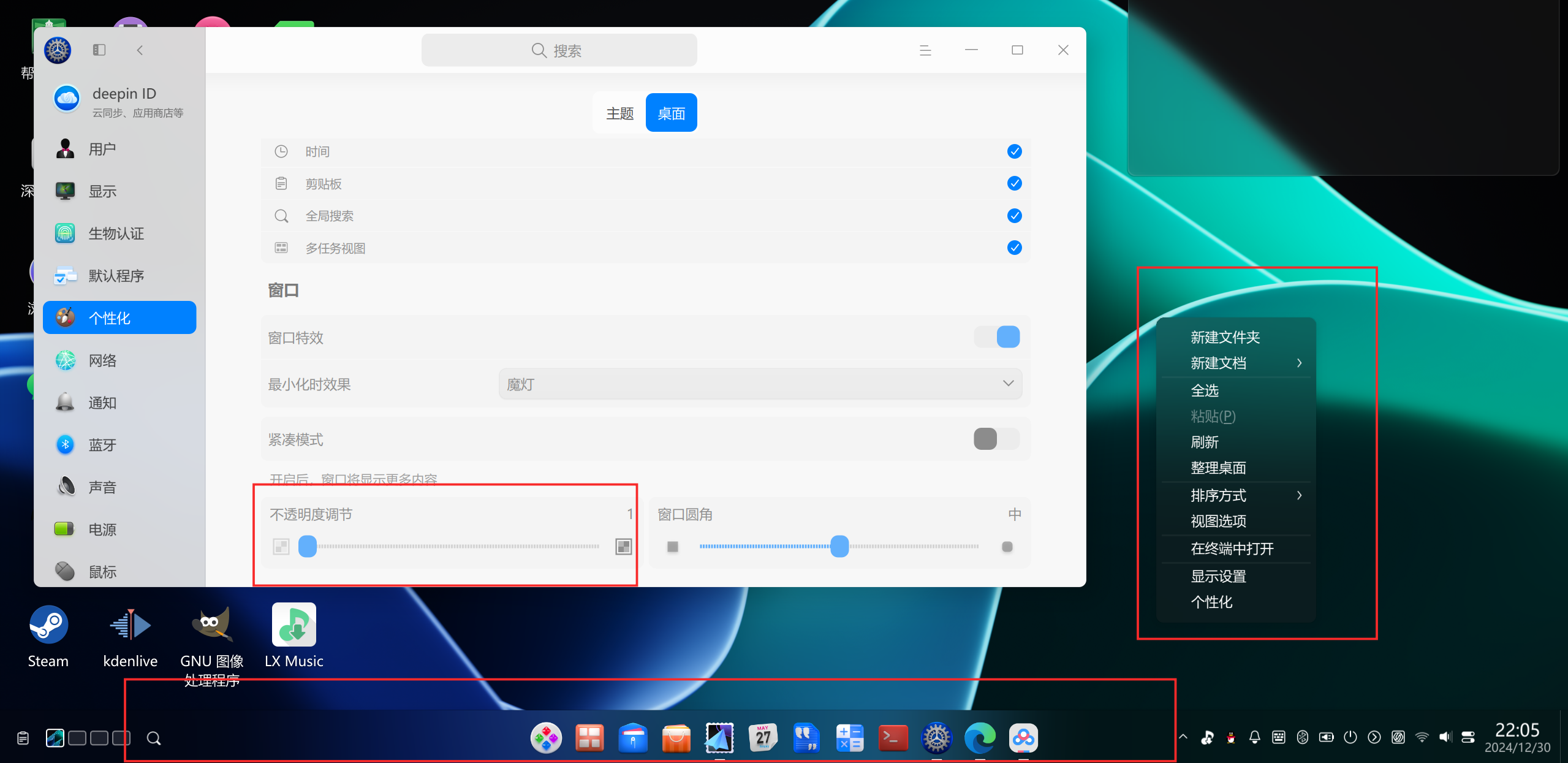Switch to the 主题 tab
Image resolution: width=1568 pixels, height=763 pixels.
[x=619, y=112]
